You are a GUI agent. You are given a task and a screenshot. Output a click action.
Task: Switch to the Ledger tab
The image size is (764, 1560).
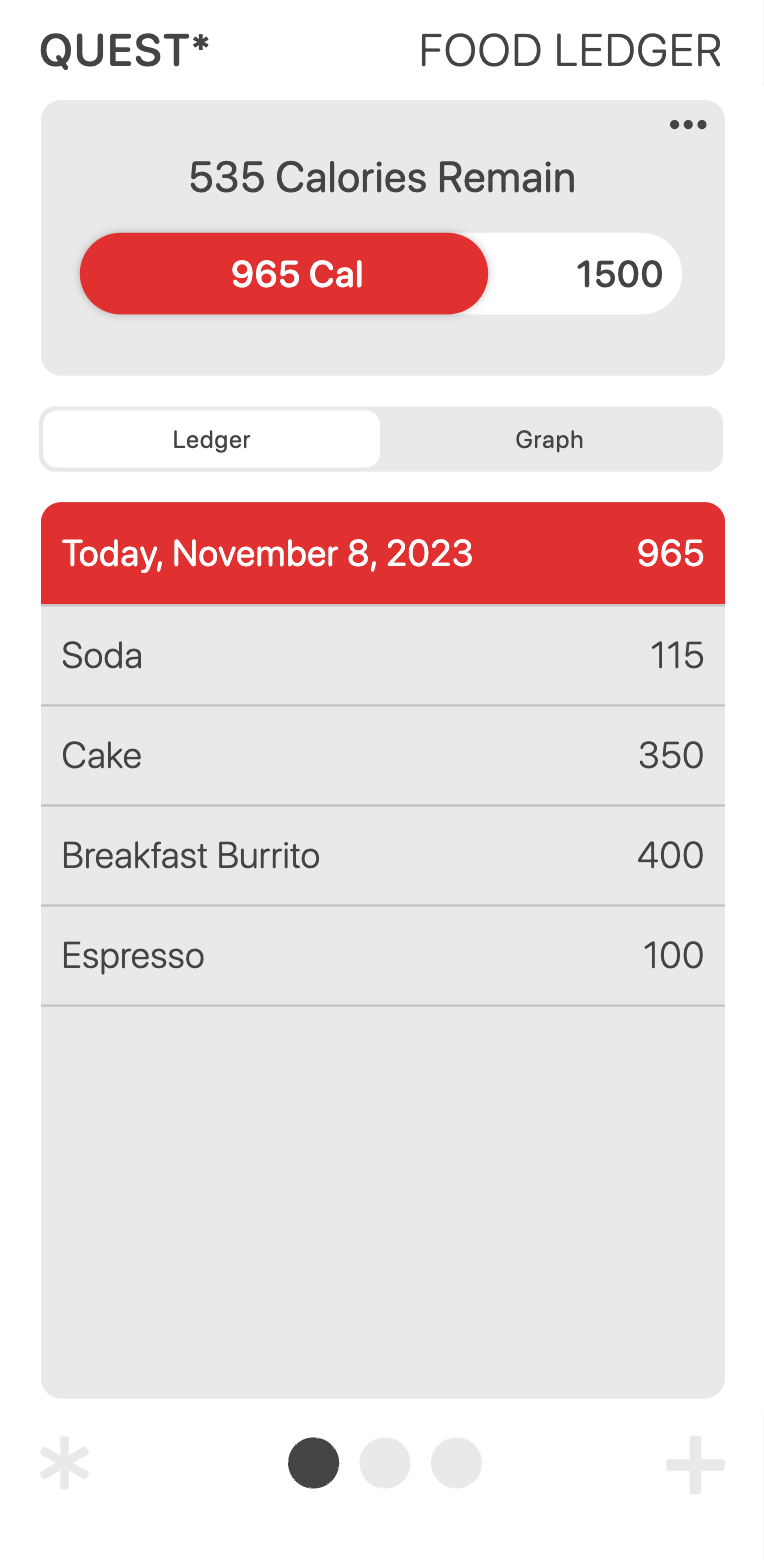click(x=211, y=439)
